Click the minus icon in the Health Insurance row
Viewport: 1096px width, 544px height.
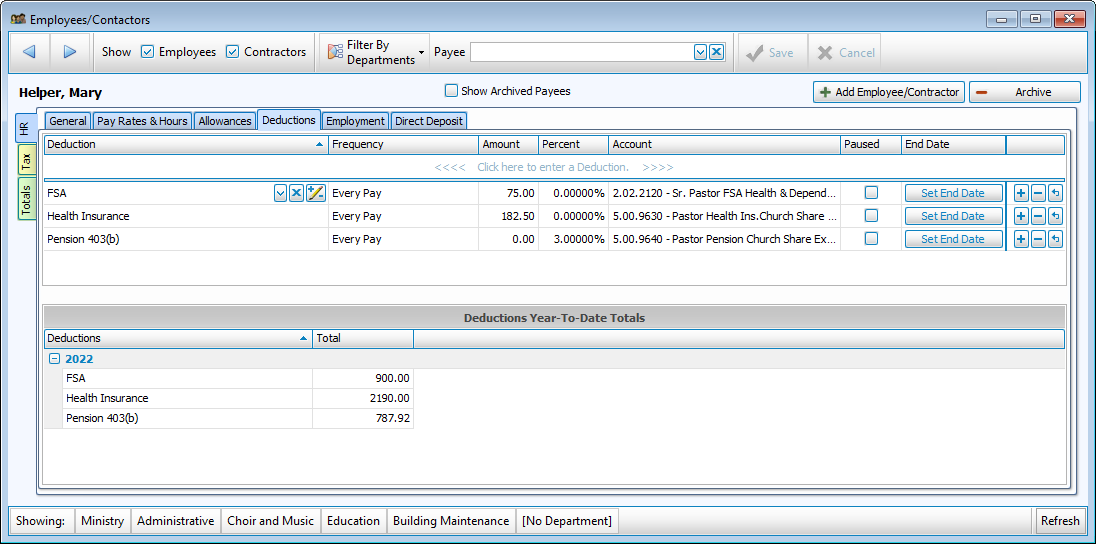[1038, 216]
